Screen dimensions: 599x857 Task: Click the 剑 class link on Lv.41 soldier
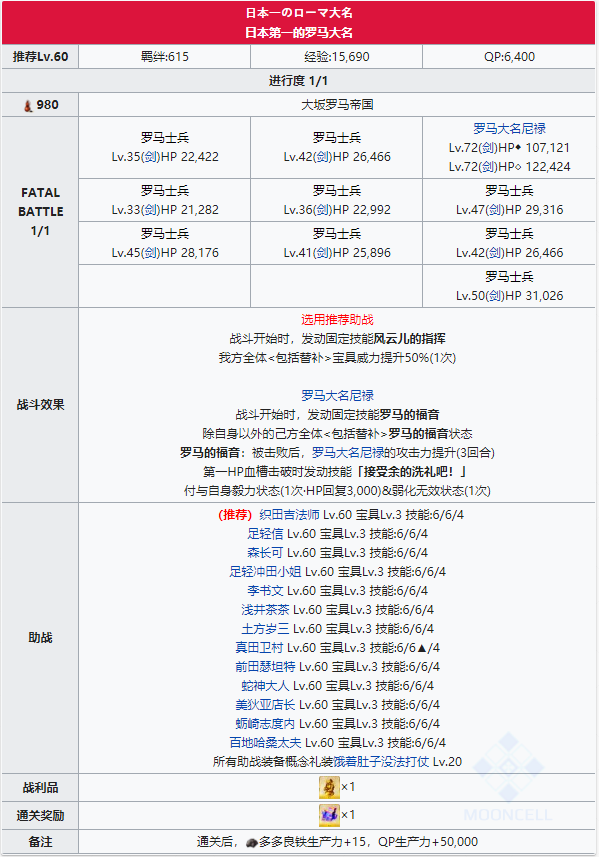point(323,253)
